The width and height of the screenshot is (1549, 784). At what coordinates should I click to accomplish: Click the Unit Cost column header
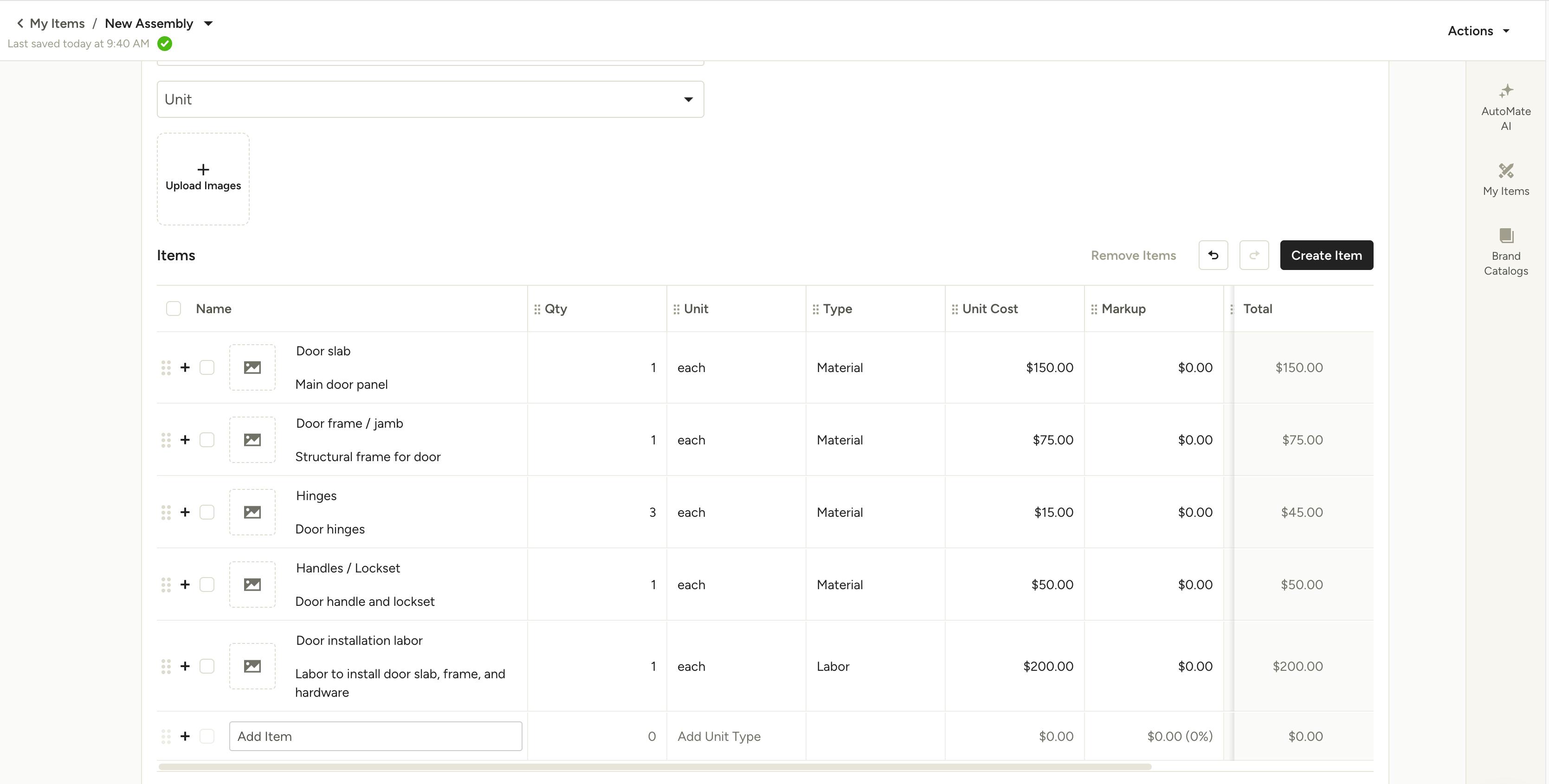[990, 309]
